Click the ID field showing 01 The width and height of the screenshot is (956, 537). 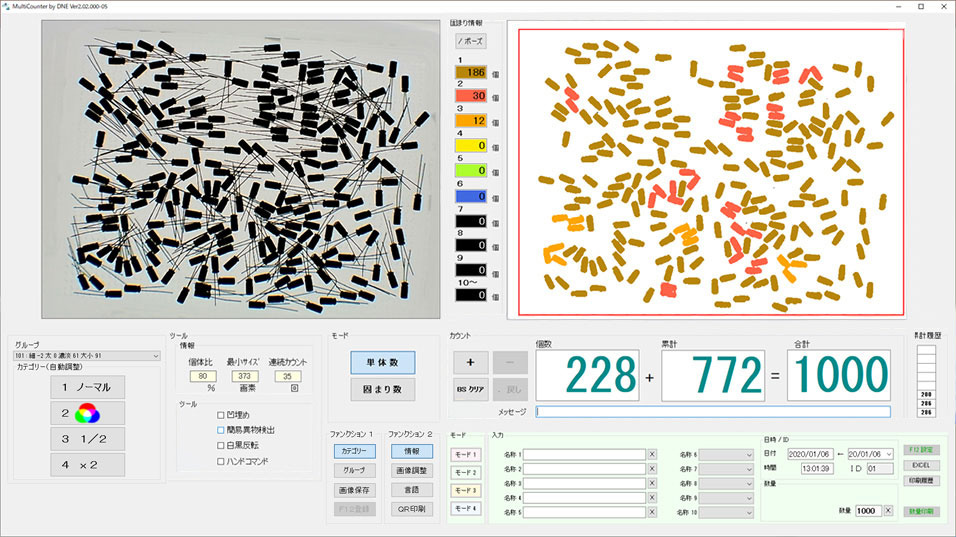point(880,469)
